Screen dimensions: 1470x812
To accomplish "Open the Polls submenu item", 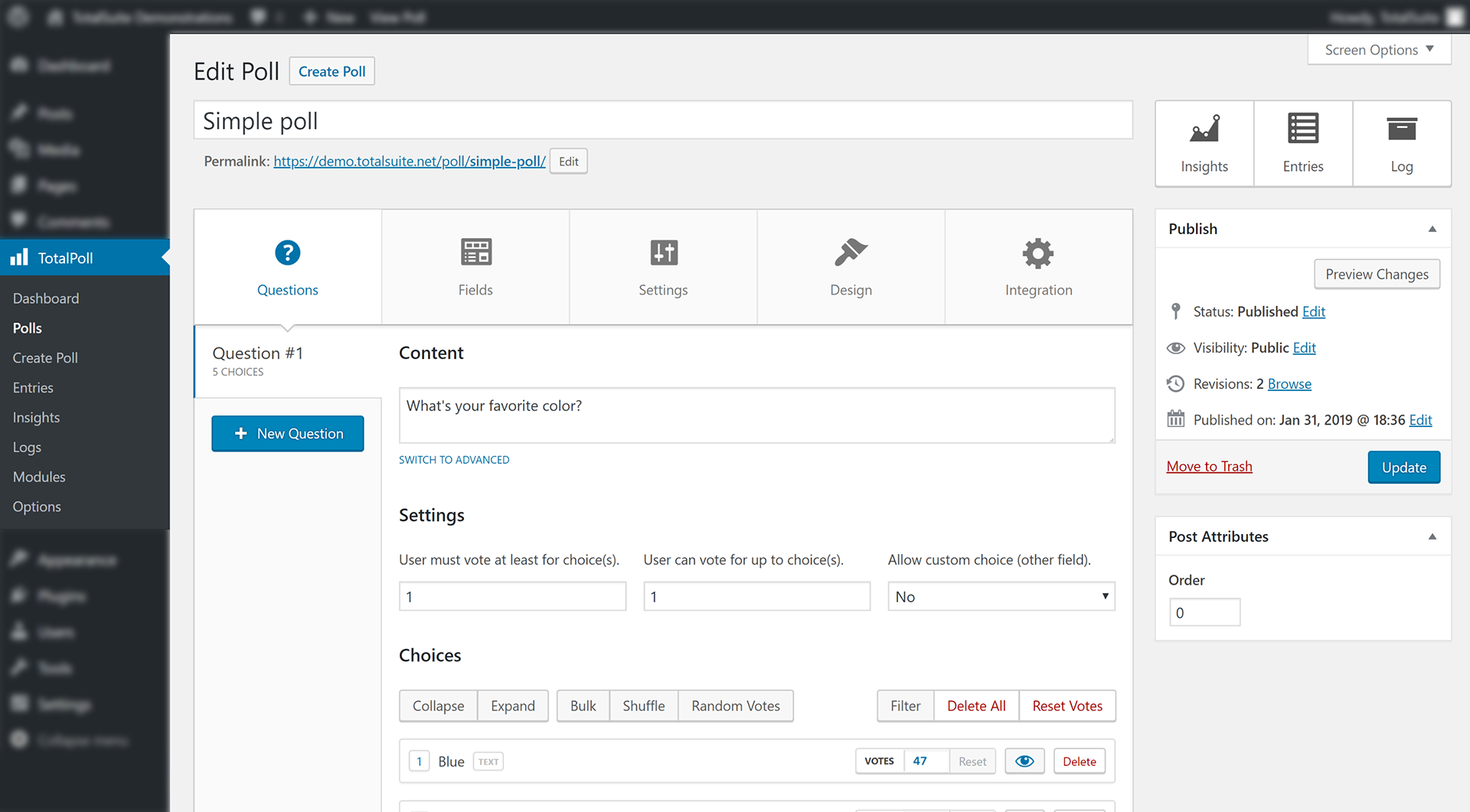I will pyautogui.click(x=28, y=328).
